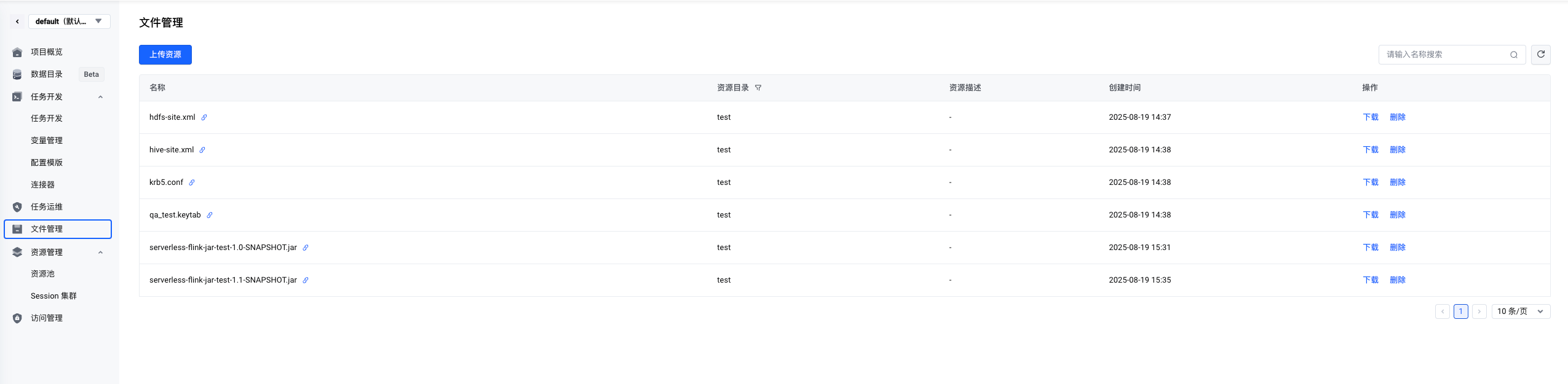Image resolution: width=1568 pixels, height=384 pixels.
Task: Go to 变量管理 menu item
Action: pyautogui.click(x=47, y=141)
